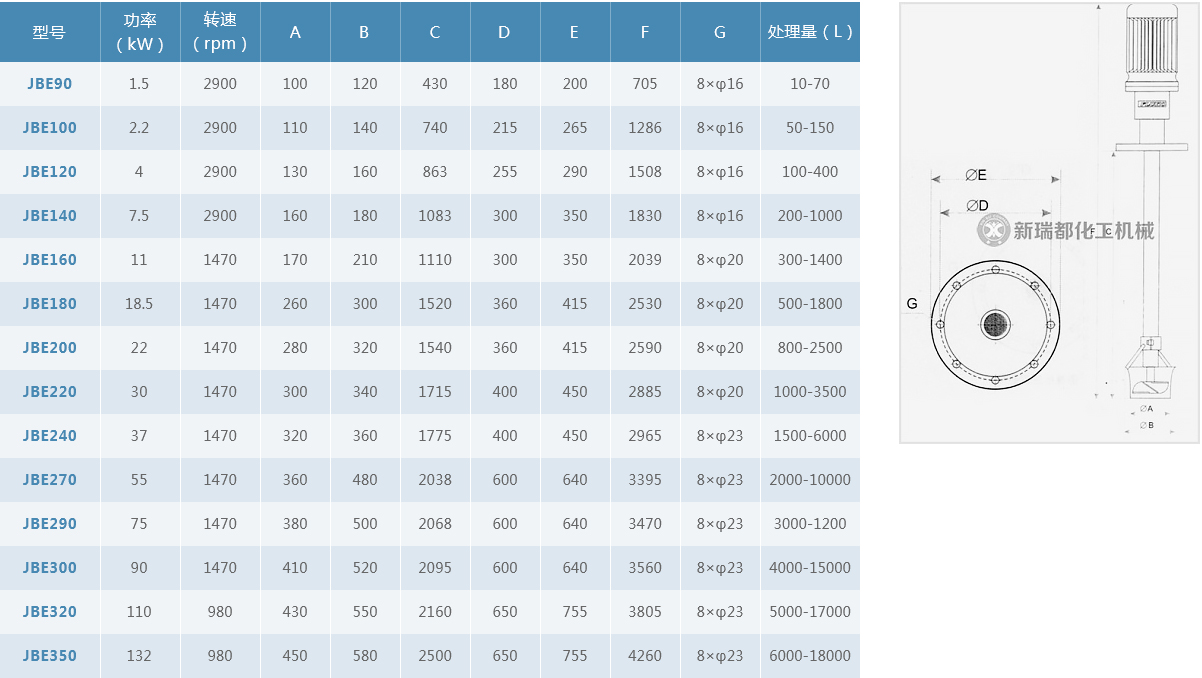Select the 功率 (kW) column header

point(139,32)
